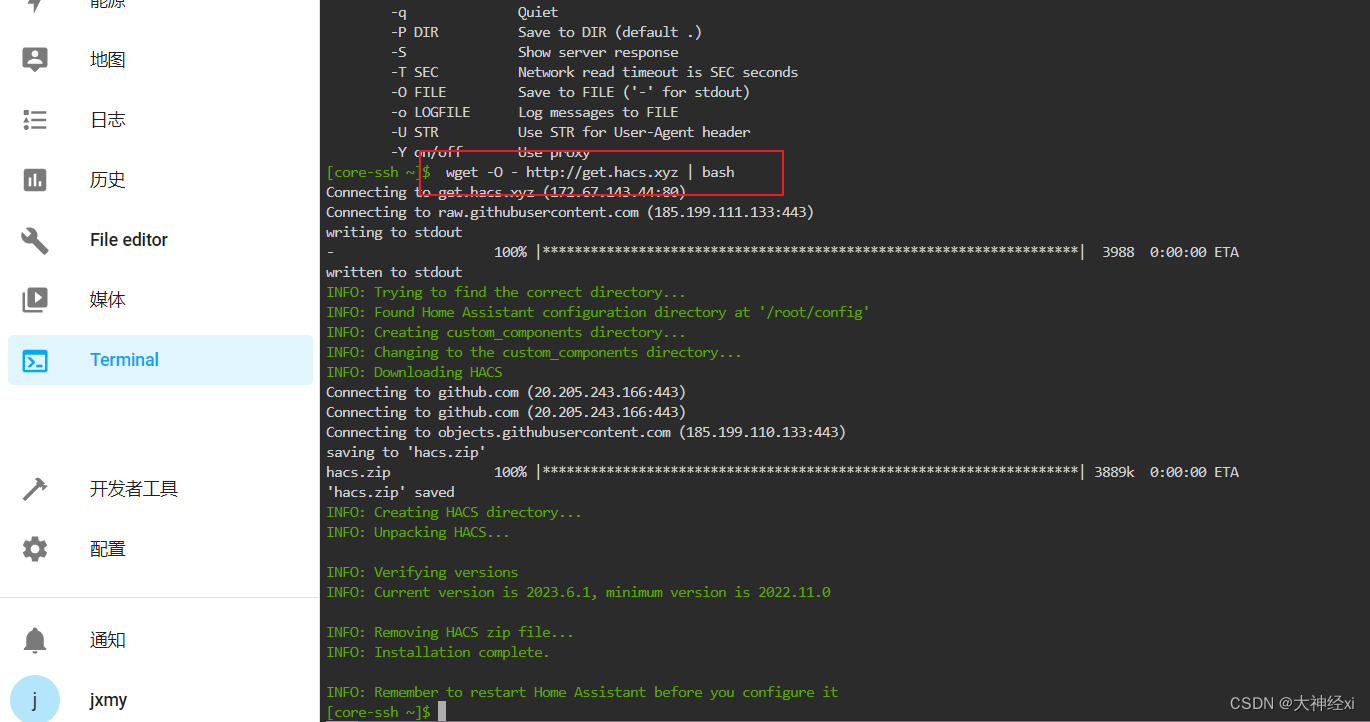Click the terminal cursor at the last prompt
The image size is (1370, 722).
[x=441, y=711]
